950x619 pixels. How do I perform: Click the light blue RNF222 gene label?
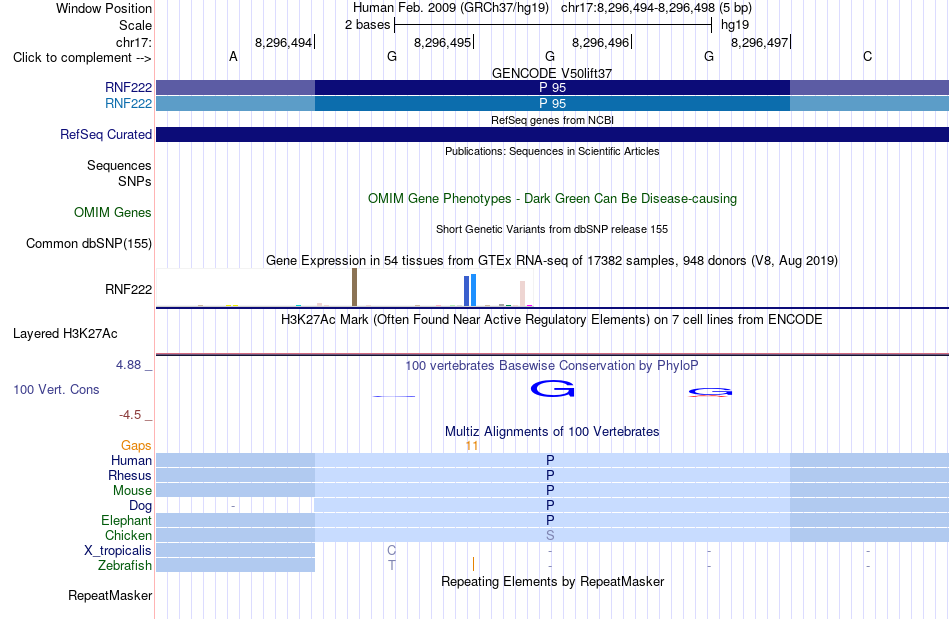point(128,104)
